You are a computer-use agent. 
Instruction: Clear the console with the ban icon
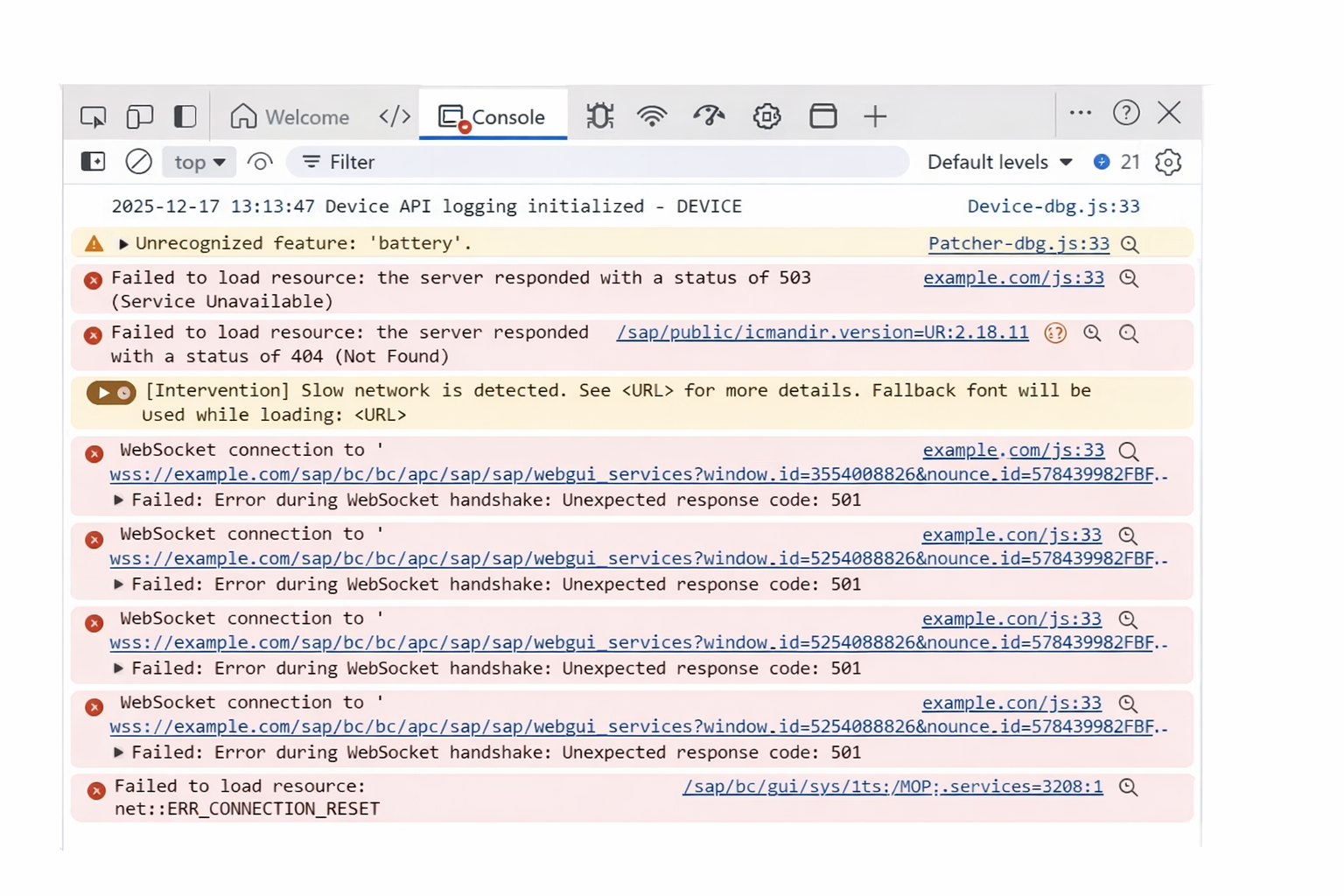[x=138, y=162]
